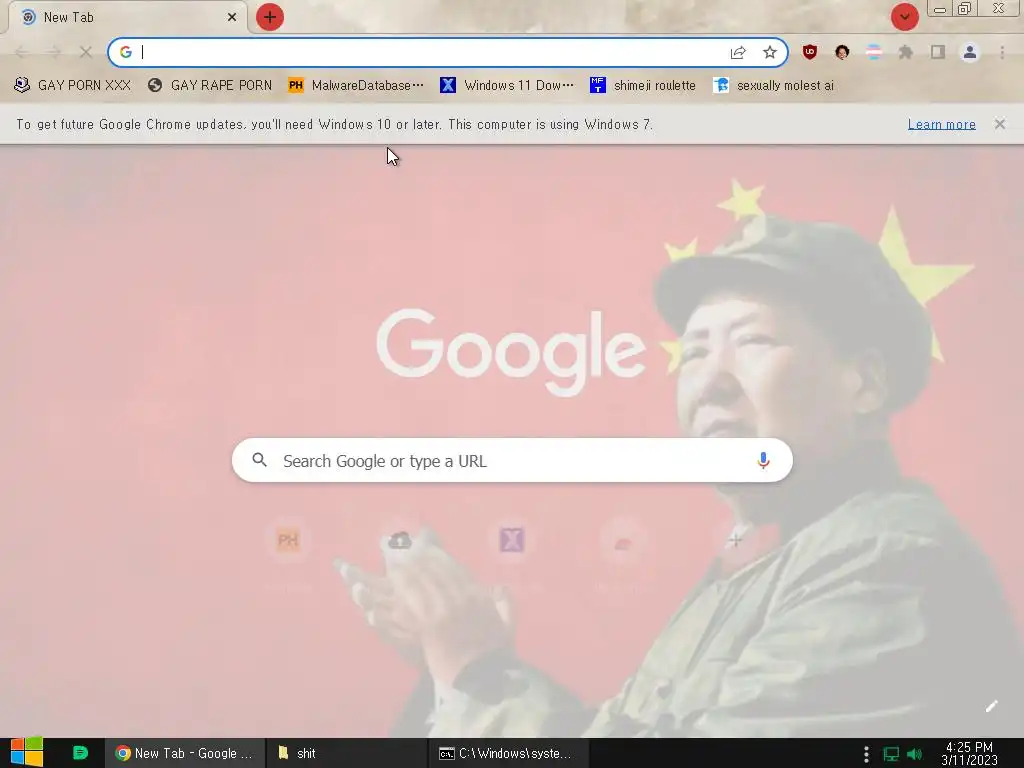Open the red shortcut tile
This screenshot has width=1024, height=768.
pyautogui.click(x=623, y=540)
